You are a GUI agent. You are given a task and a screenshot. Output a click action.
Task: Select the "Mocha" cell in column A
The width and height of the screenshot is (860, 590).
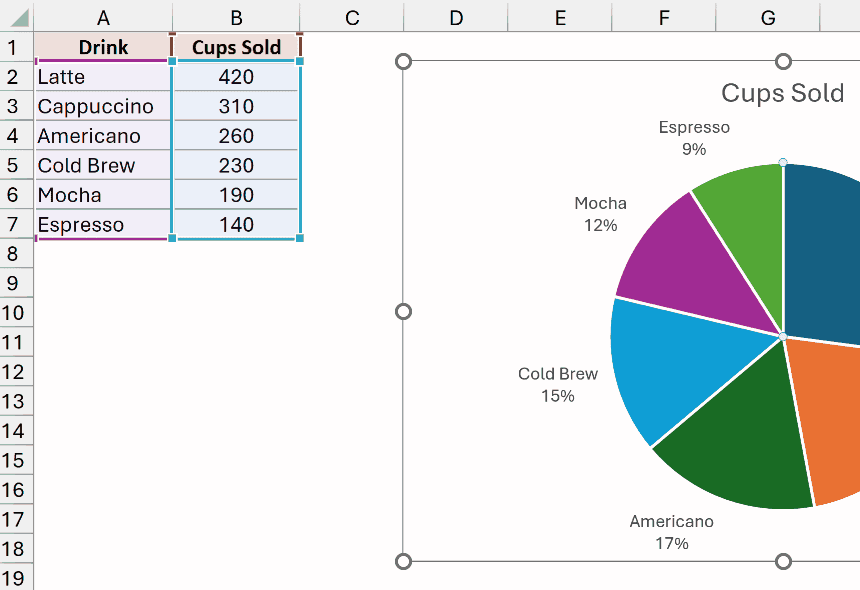point(103,195)
